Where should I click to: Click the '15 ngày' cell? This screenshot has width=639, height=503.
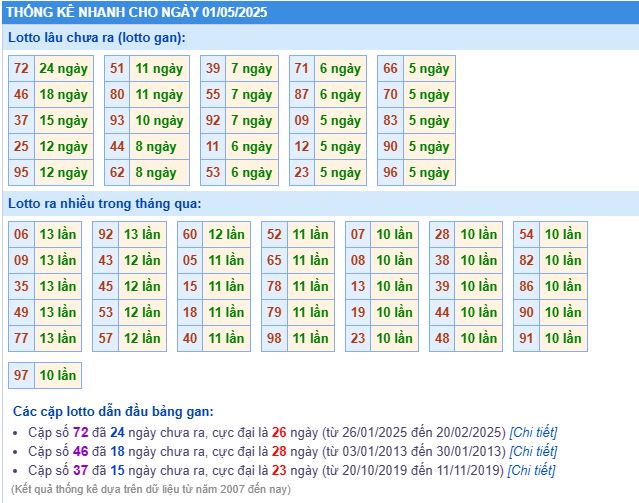pyautogui.click(x=64, y=121)
